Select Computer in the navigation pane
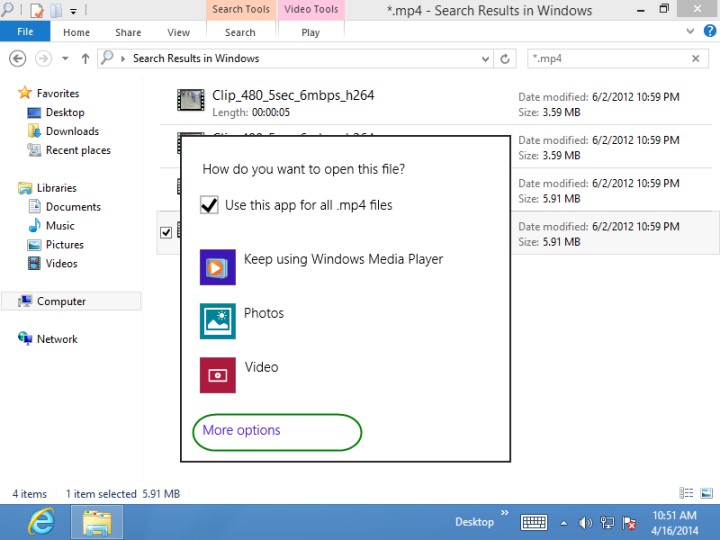The image size is (720, 540). point(71,301)
